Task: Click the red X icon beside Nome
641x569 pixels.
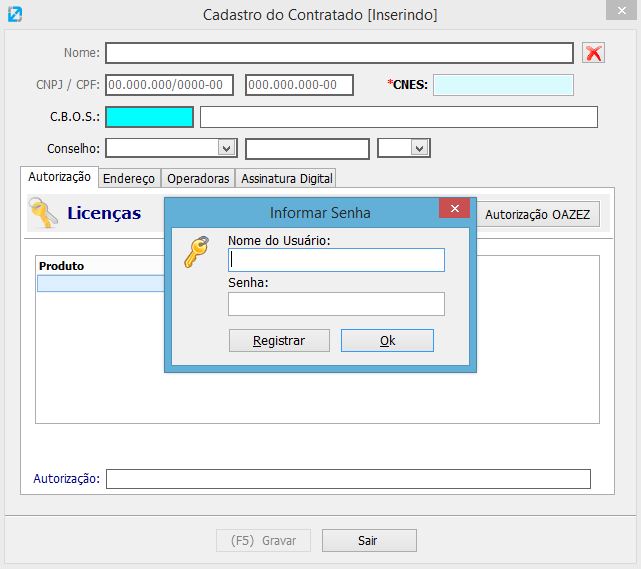Action: [593, 53]
